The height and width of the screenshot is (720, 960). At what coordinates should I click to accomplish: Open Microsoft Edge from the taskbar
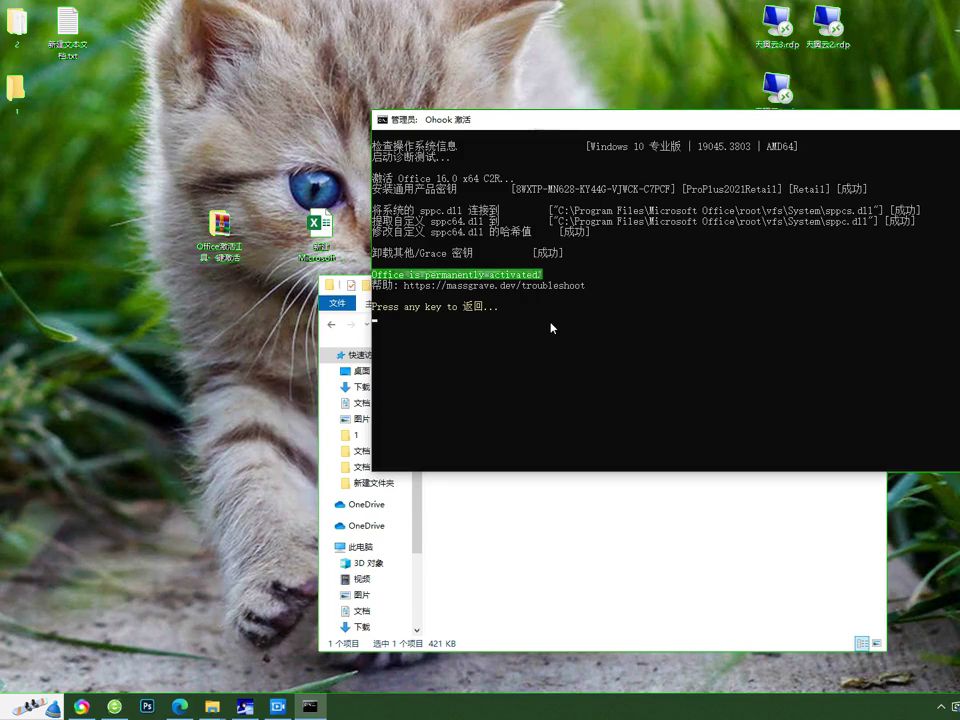(180, 707)
